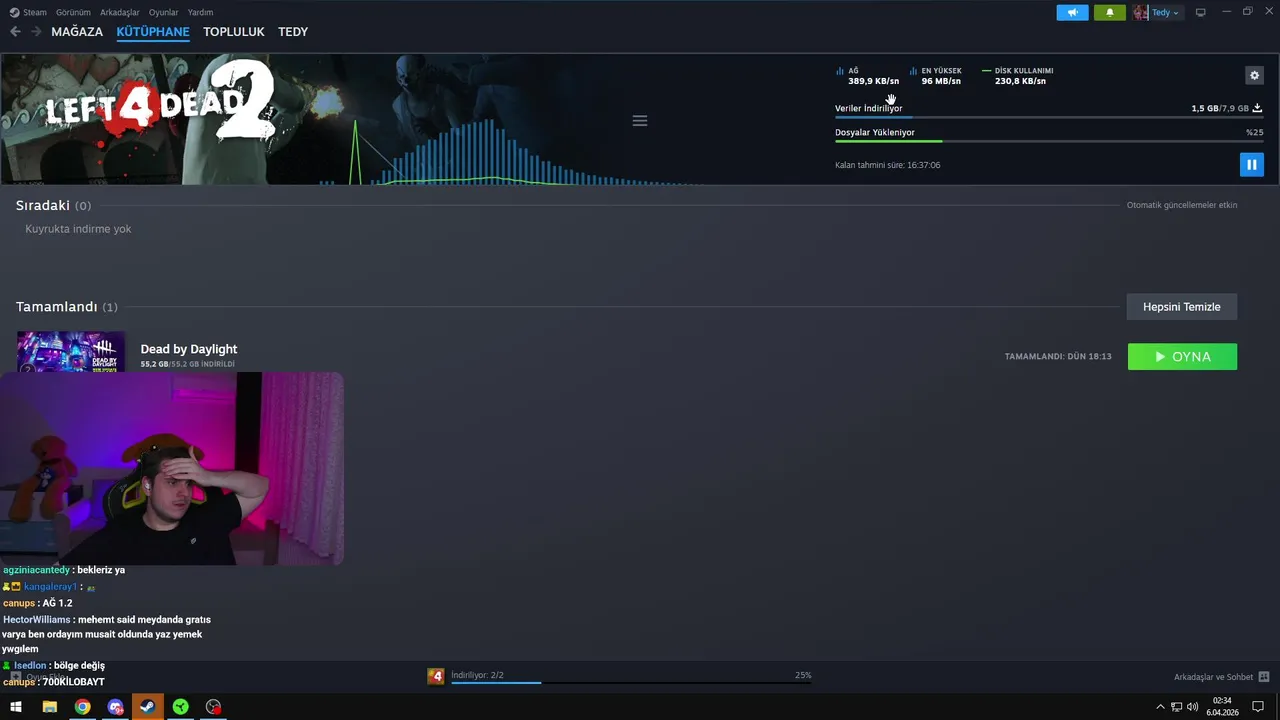Open the Windows notification center
Screen dimensions: 1280x720
[1258, 707]
